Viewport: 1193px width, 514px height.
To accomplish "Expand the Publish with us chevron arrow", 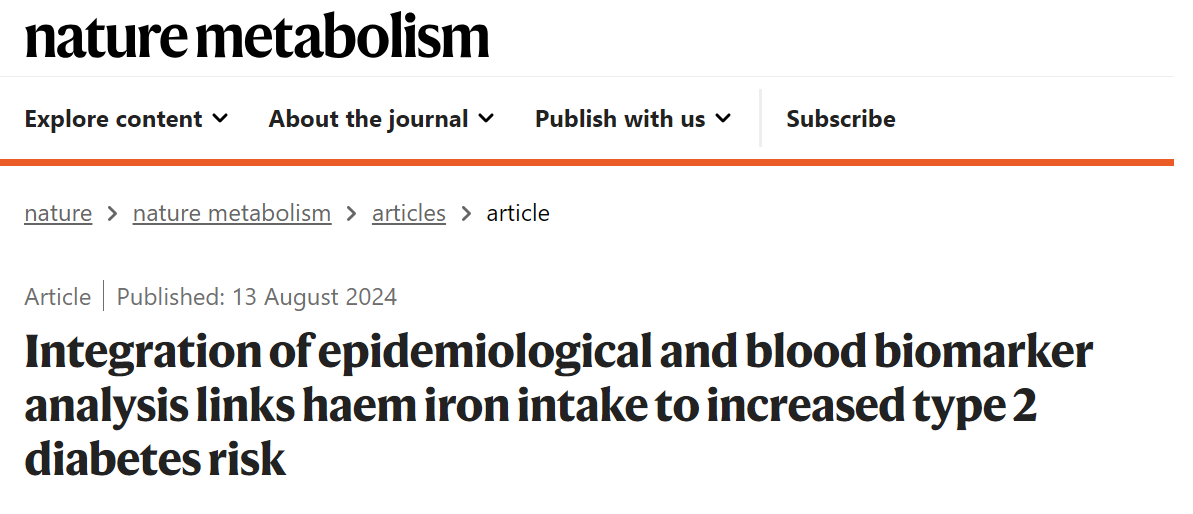I will tap(723, 119).
